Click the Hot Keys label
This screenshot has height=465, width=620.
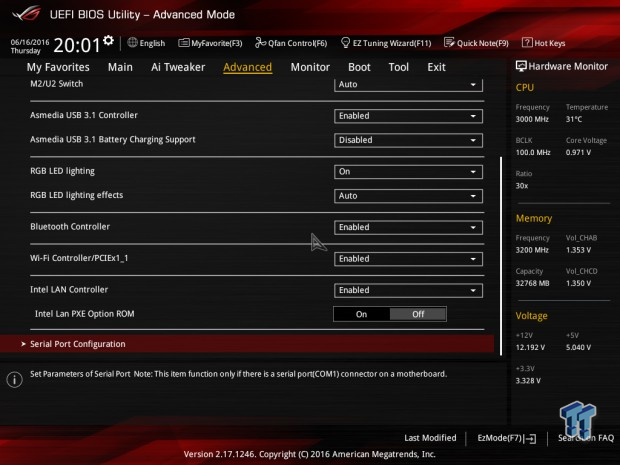tap(550, 43)
